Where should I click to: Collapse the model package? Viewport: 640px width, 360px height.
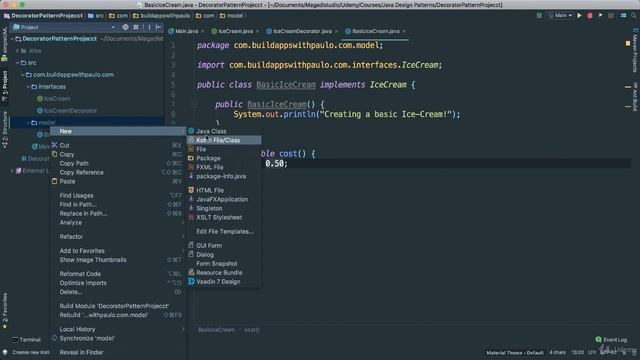click(x=28, y=122)
